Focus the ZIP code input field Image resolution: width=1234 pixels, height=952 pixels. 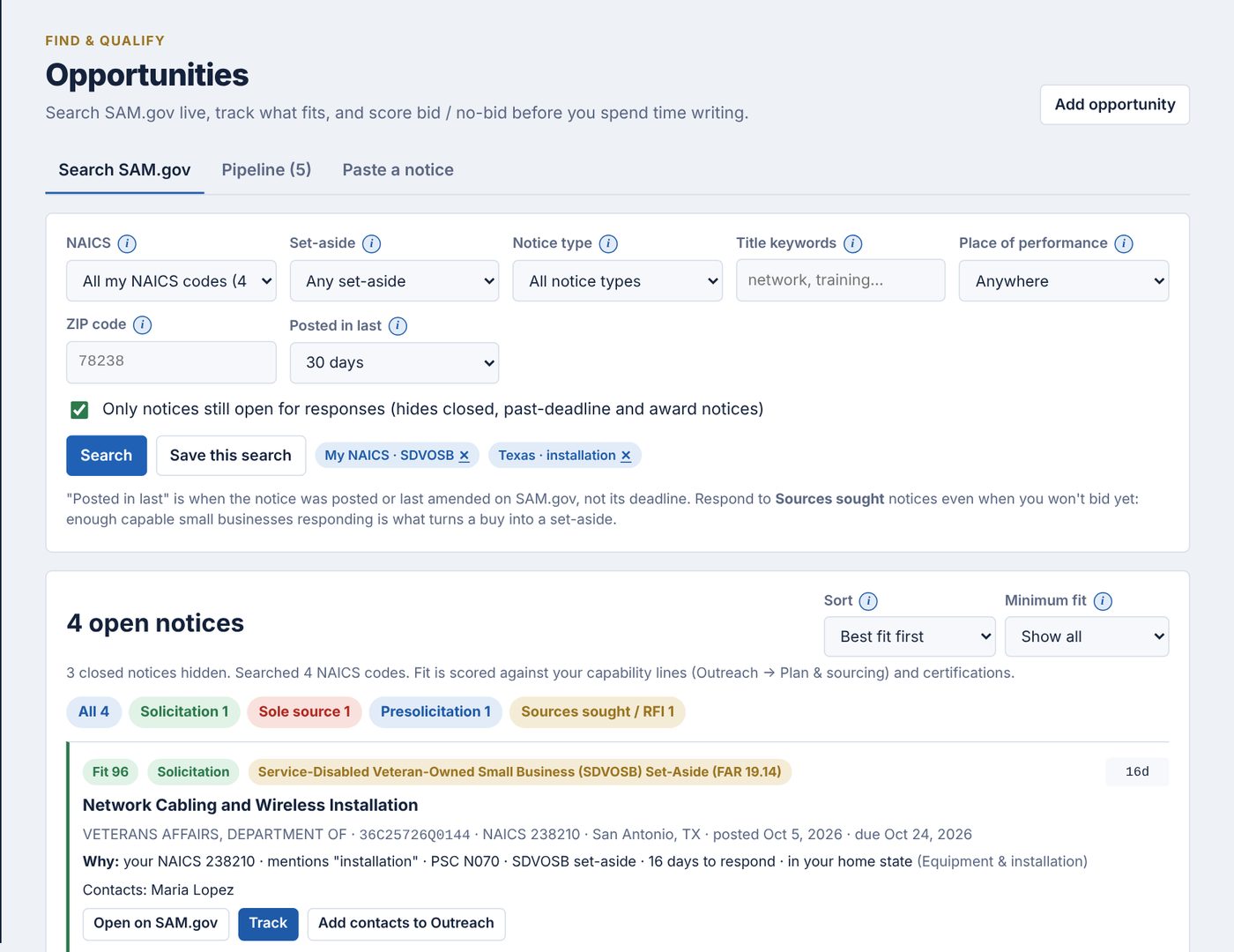click(x=171, y=362)
